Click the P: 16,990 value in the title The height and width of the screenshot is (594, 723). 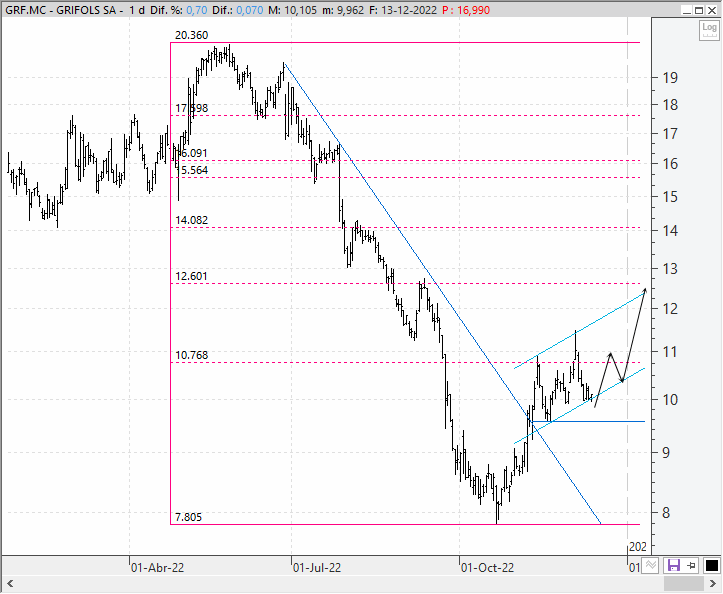click(x=466, y=10)
